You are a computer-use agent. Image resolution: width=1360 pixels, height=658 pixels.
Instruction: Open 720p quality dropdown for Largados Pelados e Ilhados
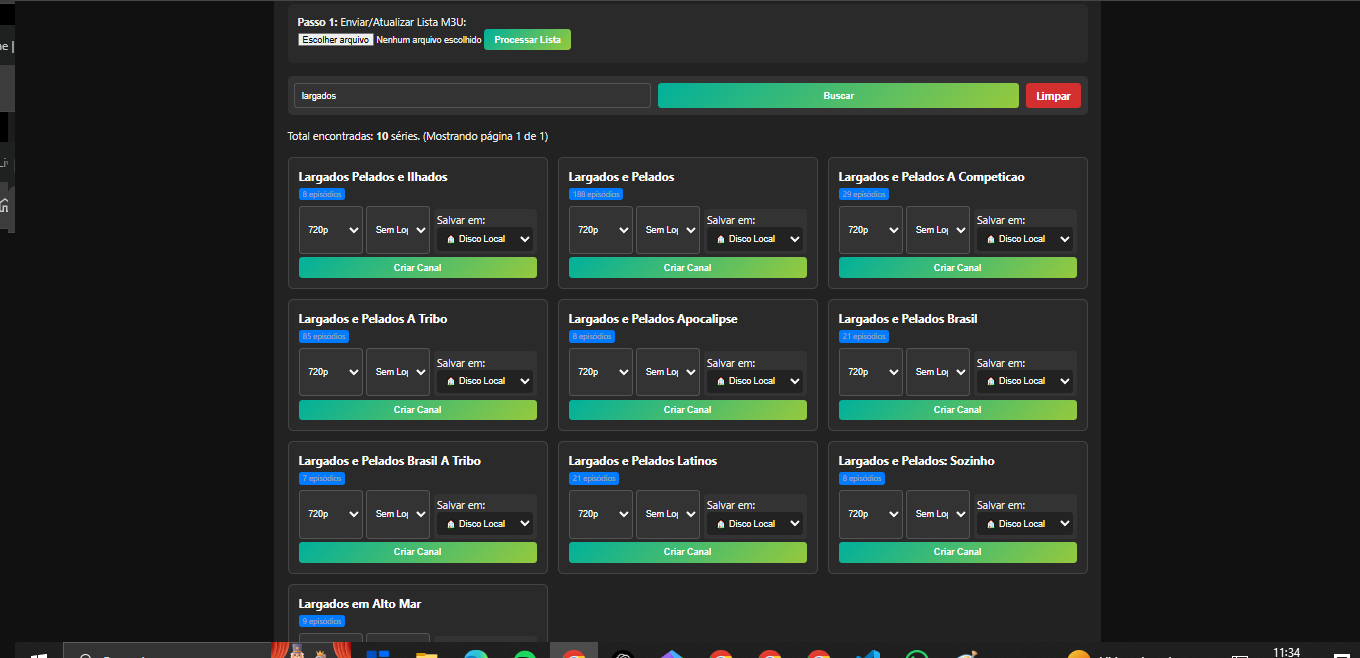point(331,230)
